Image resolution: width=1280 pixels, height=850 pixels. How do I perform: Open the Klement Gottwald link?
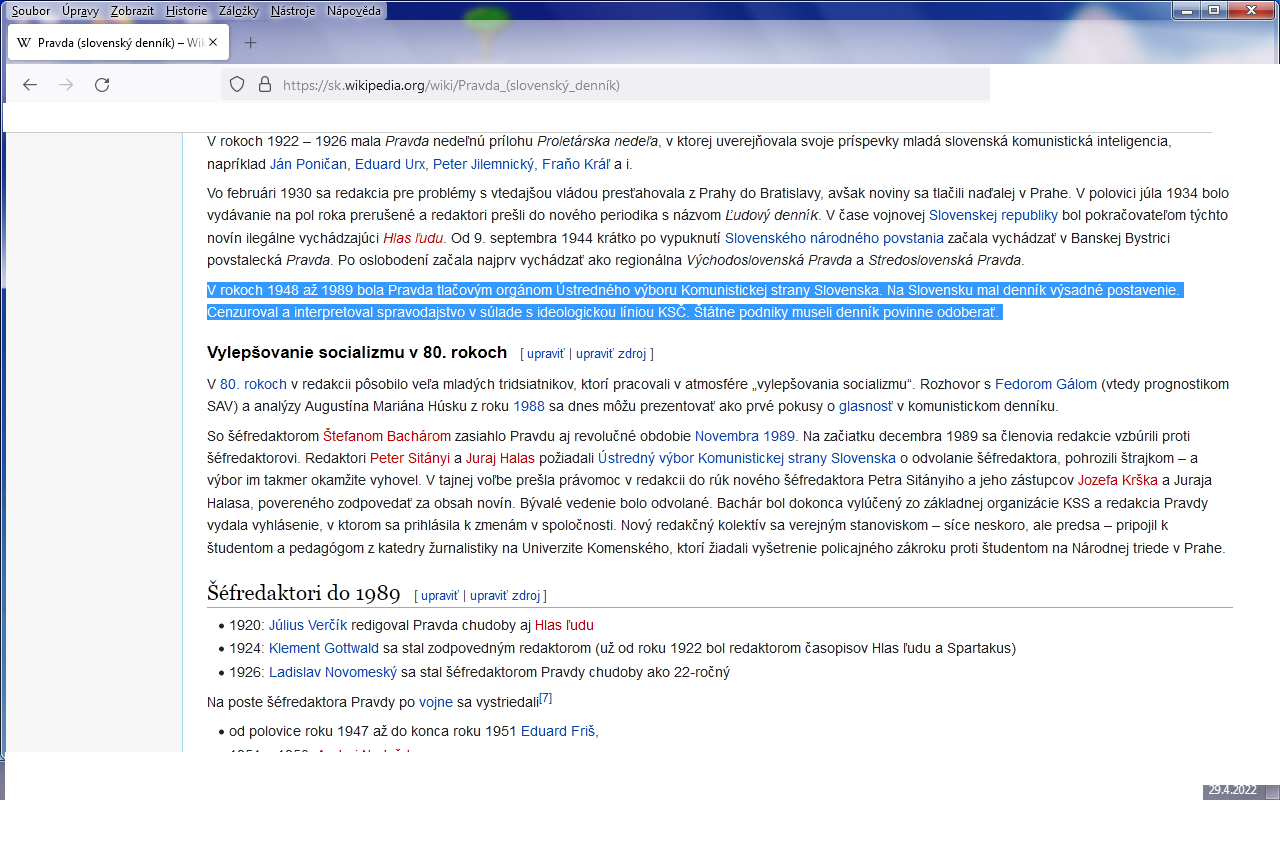click(x=324, y=648)
